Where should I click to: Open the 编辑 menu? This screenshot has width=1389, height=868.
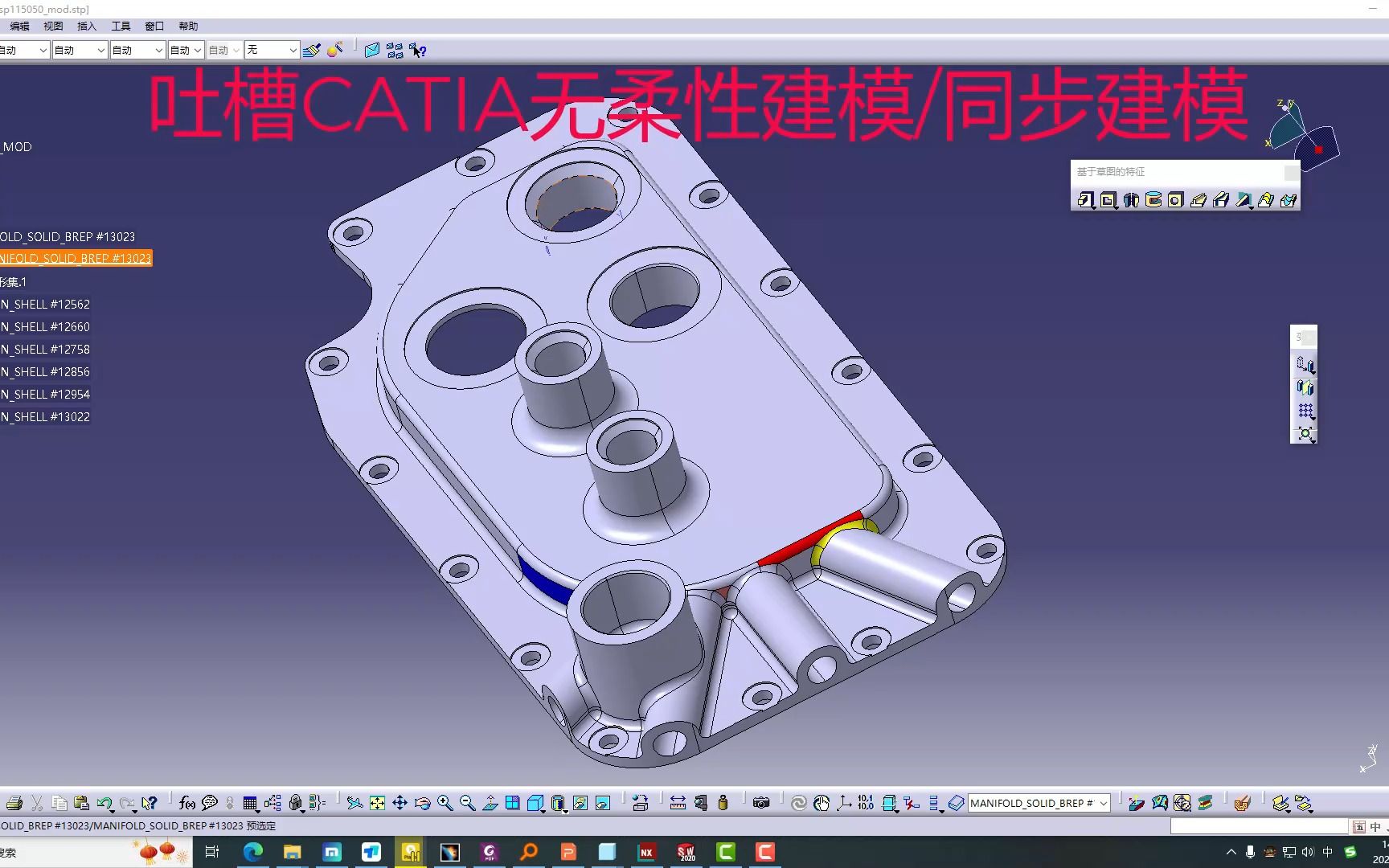(19, 27)
